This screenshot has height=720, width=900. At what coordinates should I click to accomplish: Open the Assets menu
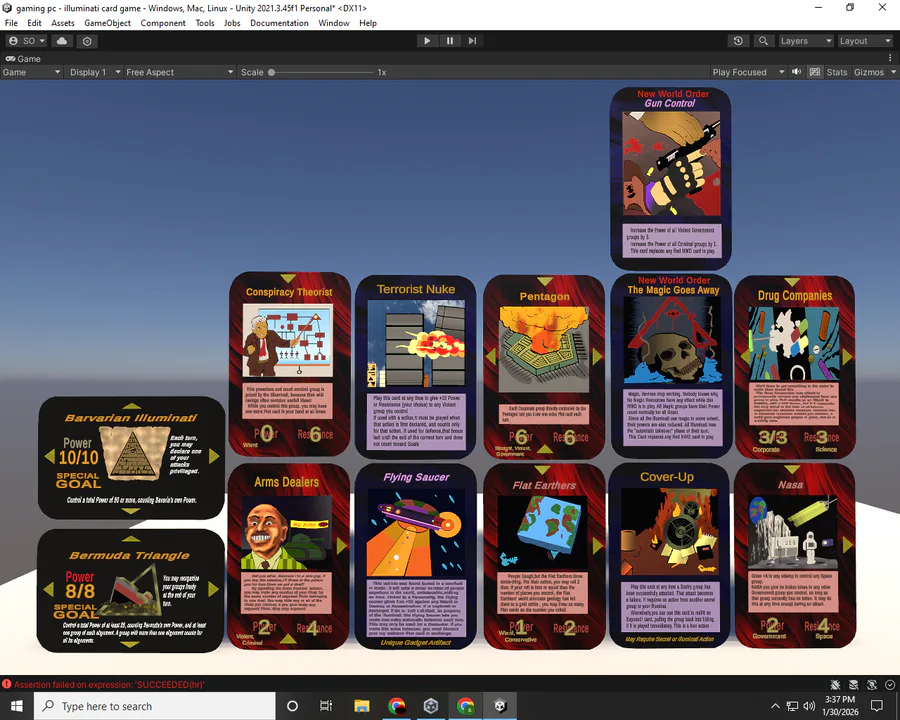(63, 23)
